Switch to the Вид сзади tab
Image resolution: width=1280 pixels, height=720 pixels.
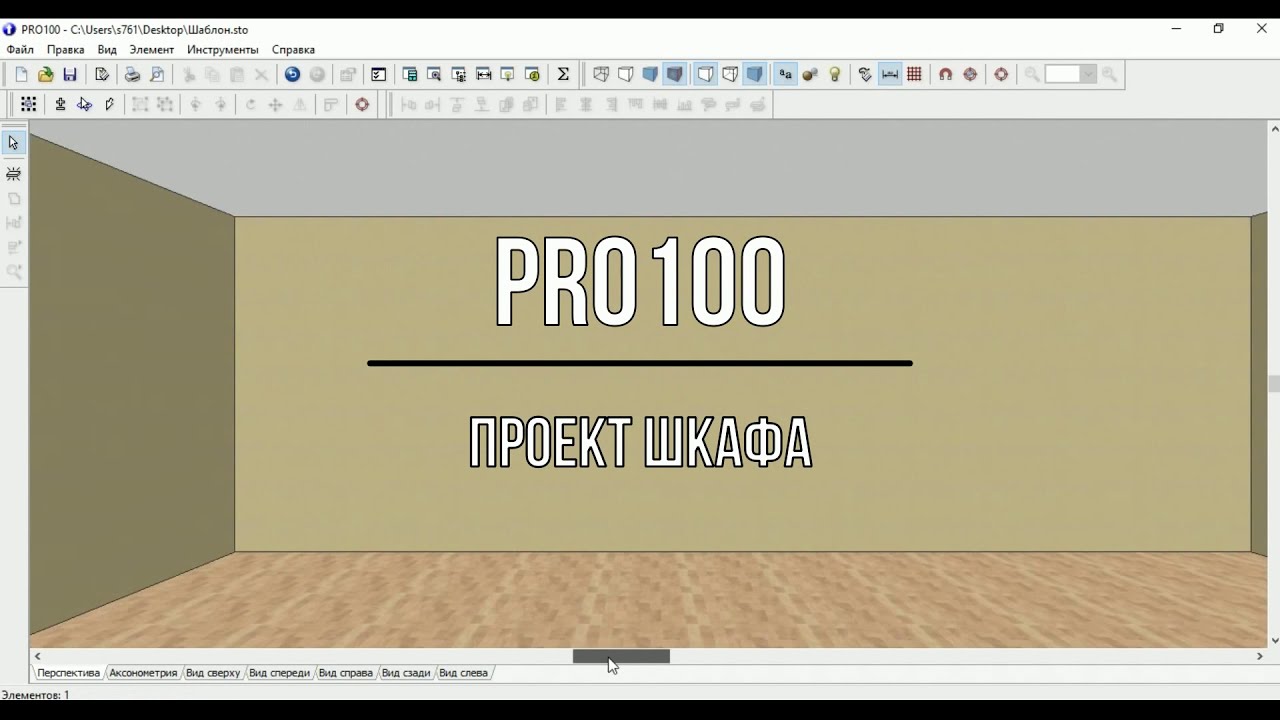pos(406,673)
